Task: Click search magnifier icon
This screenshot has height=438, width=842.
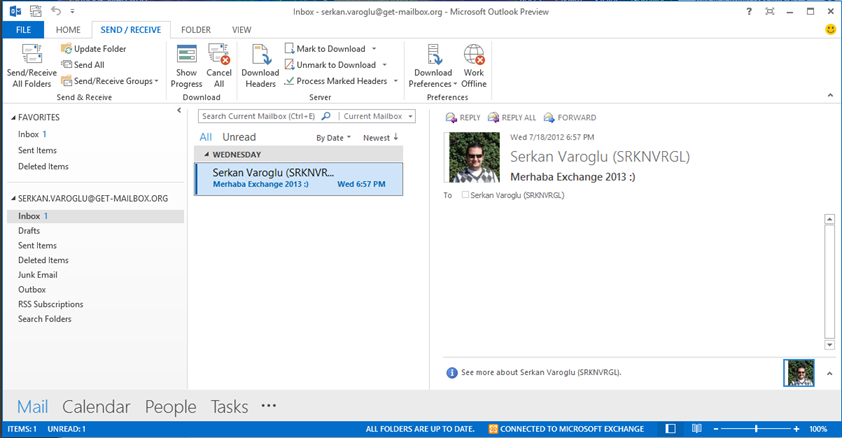Action: pos(326,116)
